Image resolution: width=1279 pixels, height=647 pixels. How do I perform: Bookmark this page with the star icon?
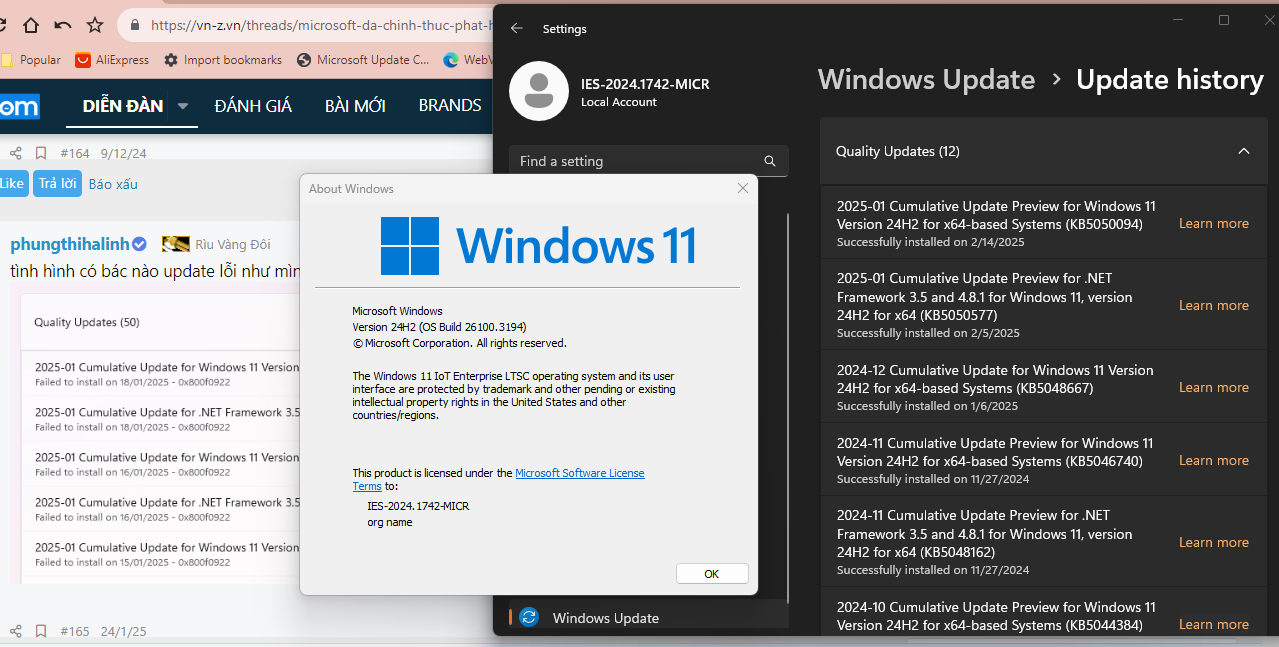(x=95, y=25)
